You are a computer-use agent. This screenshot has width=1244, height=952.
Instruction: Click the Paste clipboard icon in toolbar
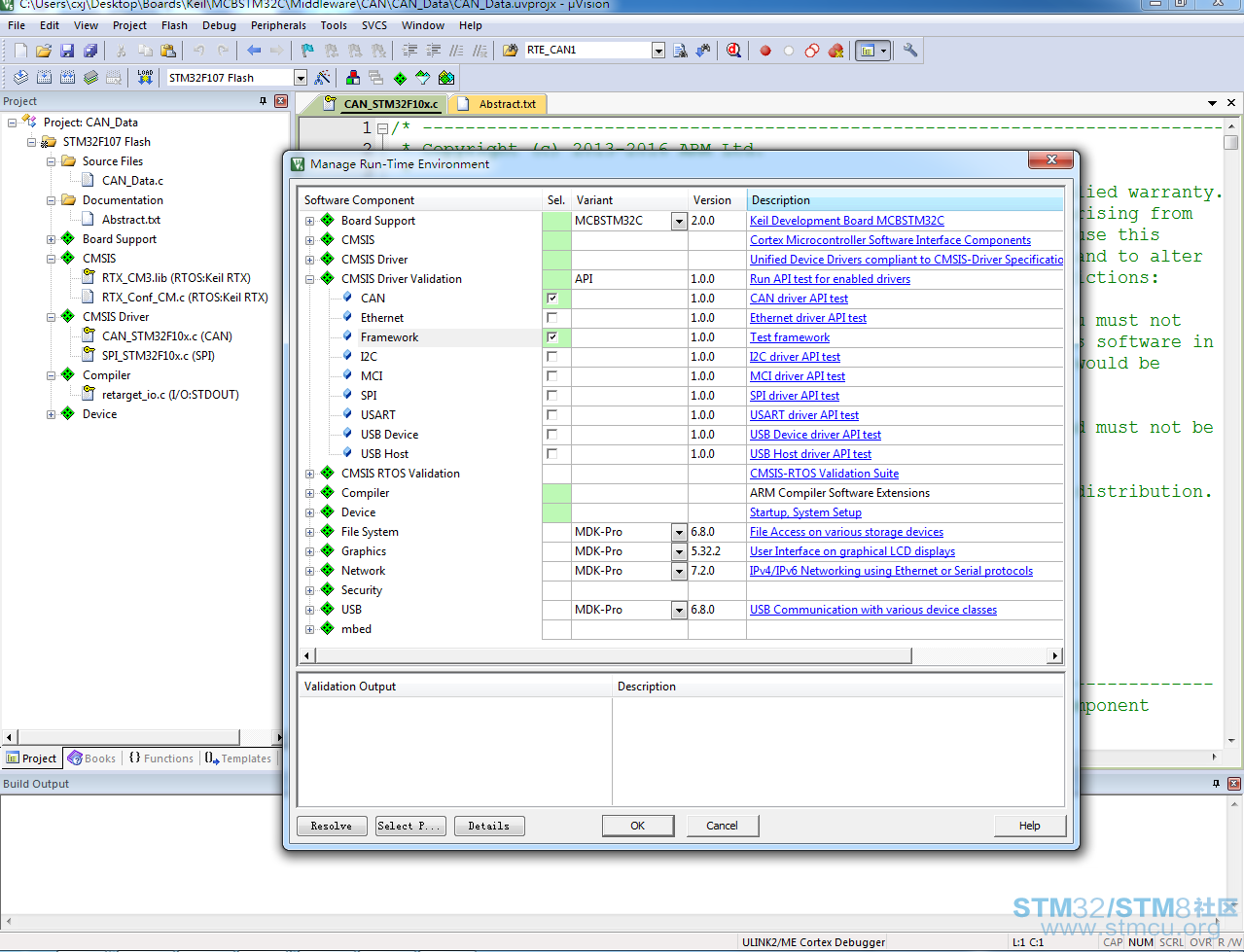(x=168, y=51)
